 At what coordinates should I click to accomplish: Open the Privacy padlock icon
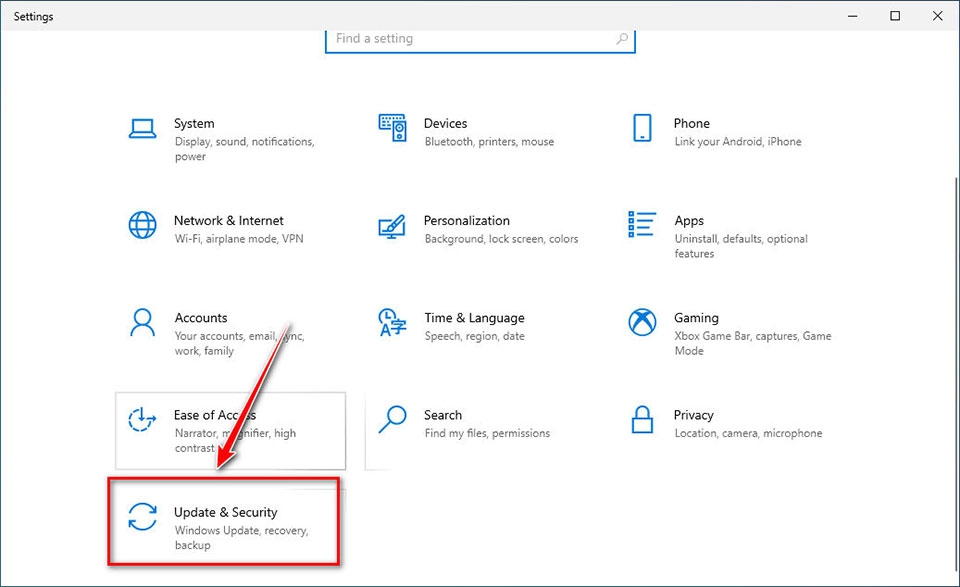642,419
